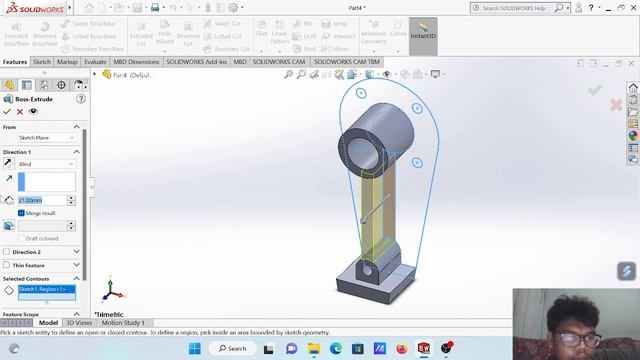Open View Orientation icon in view toolbar
Viewport: 640px width, 360px height.
pos(352,74)
